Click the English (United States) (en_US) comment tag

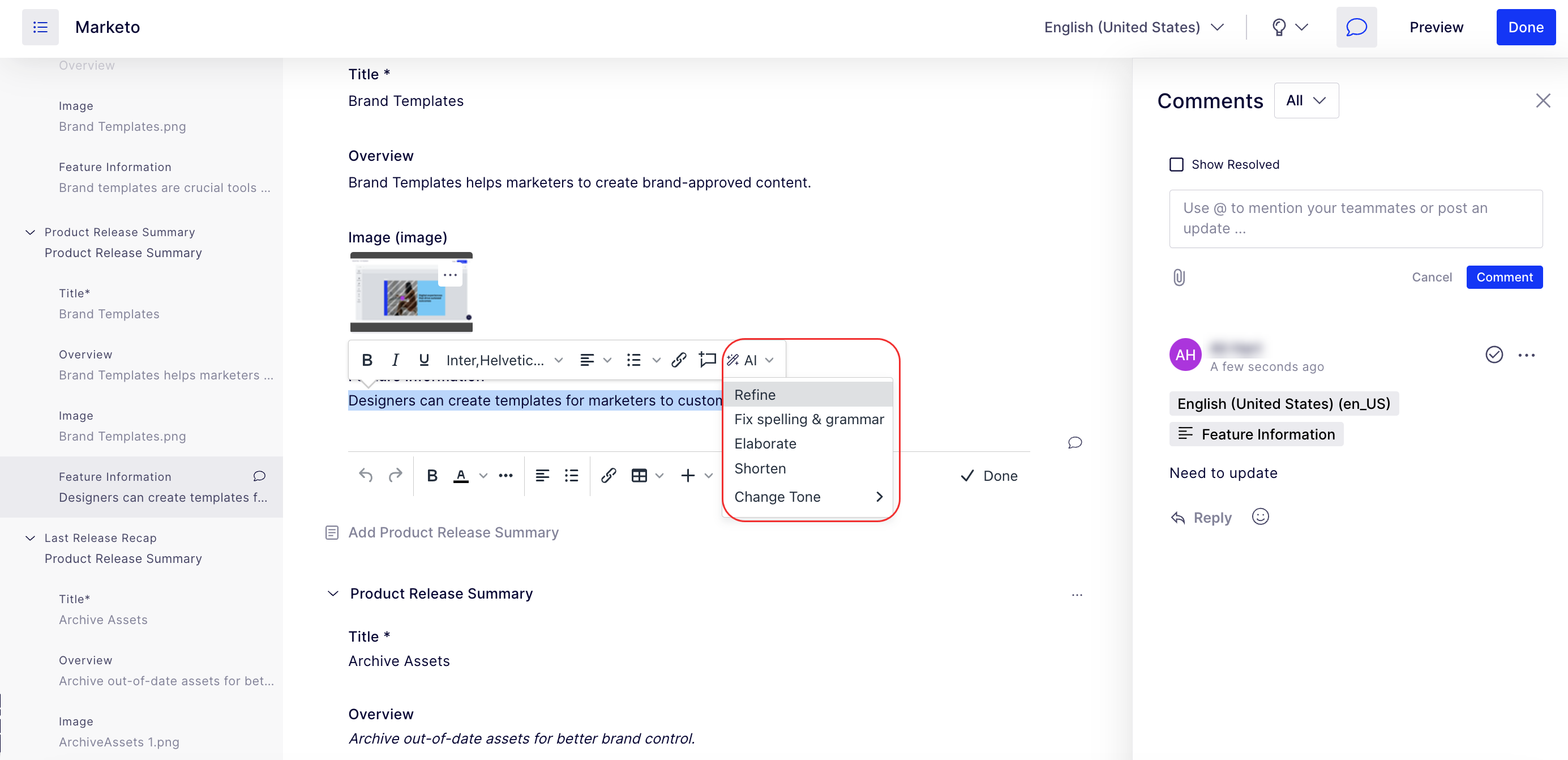tap(1284, 404)
